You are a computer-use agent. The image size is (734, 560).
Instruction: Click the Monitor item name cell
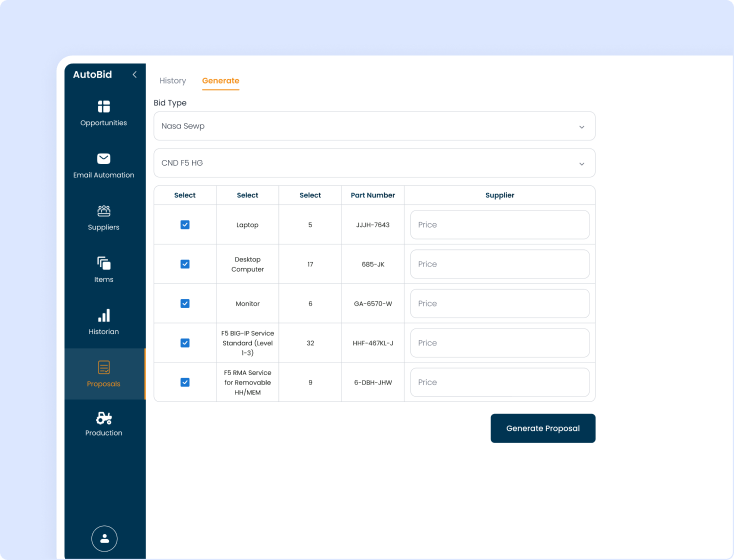(247, 303)
